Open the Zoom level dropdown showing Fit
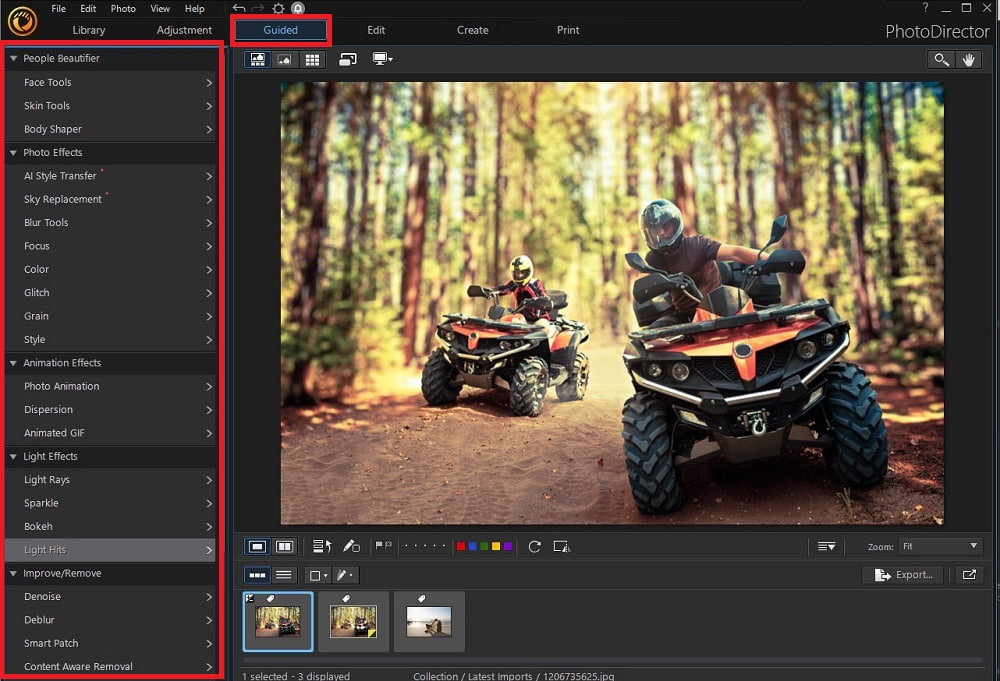1000x681 pixels. (x=938, y=546)
